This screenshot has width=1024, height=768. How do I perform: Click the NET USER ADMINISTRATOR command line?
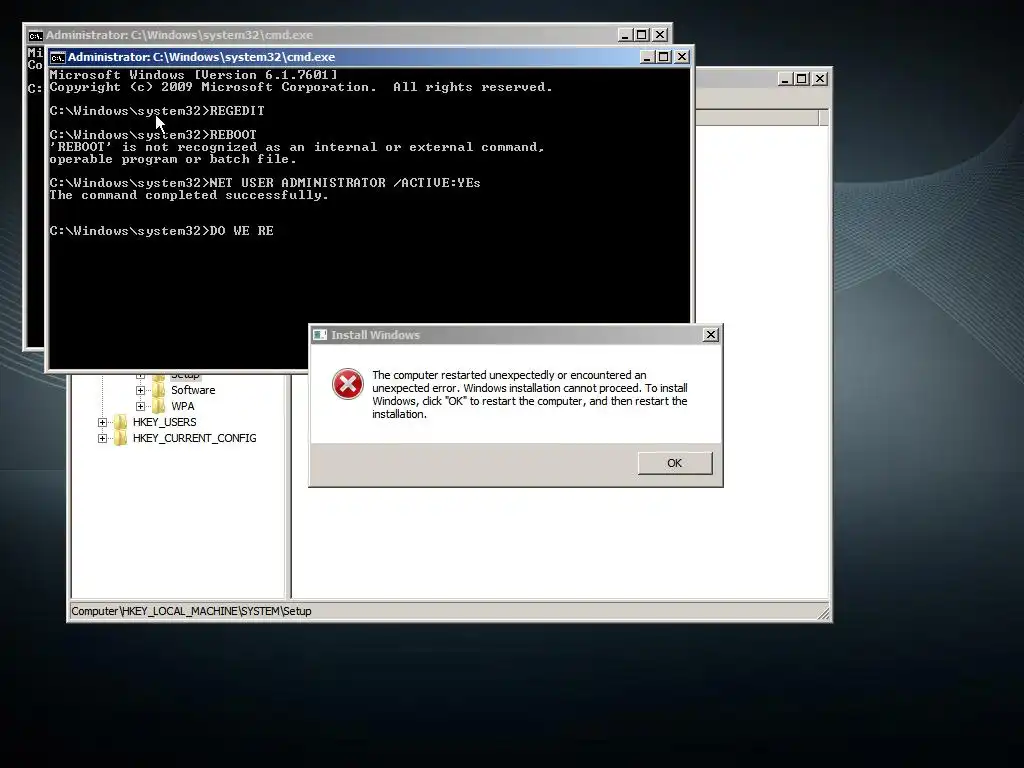click(x=265, y=183)
